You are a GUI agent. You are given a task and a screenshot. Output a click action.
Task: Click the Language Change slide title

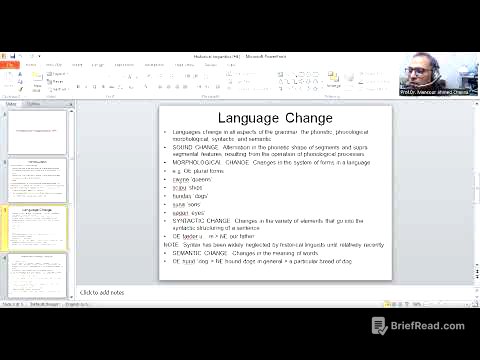point(275,118)
